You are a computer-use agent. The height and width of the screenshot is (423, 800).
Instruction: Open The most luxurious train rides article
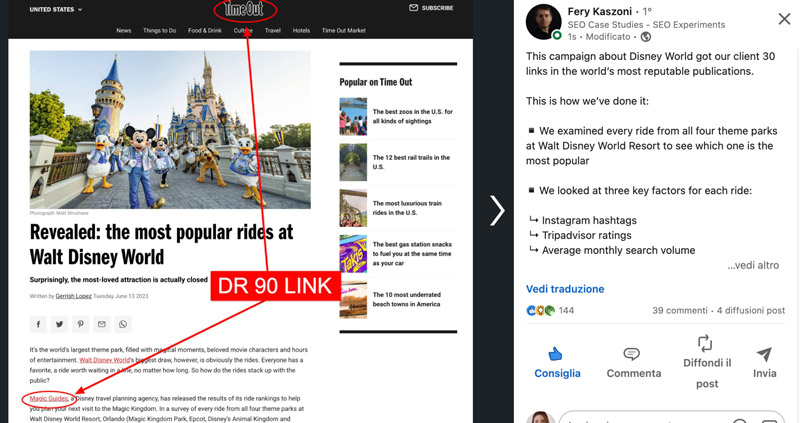coord(407,208)
